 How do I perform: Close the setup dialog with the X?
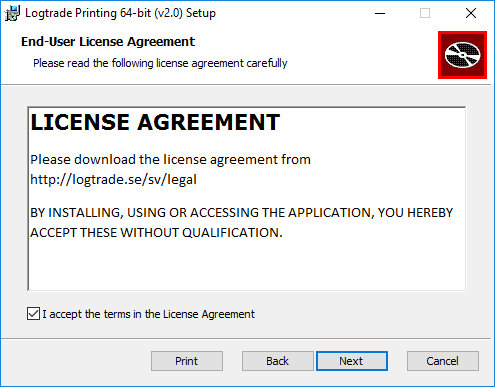tap(471, 13)
